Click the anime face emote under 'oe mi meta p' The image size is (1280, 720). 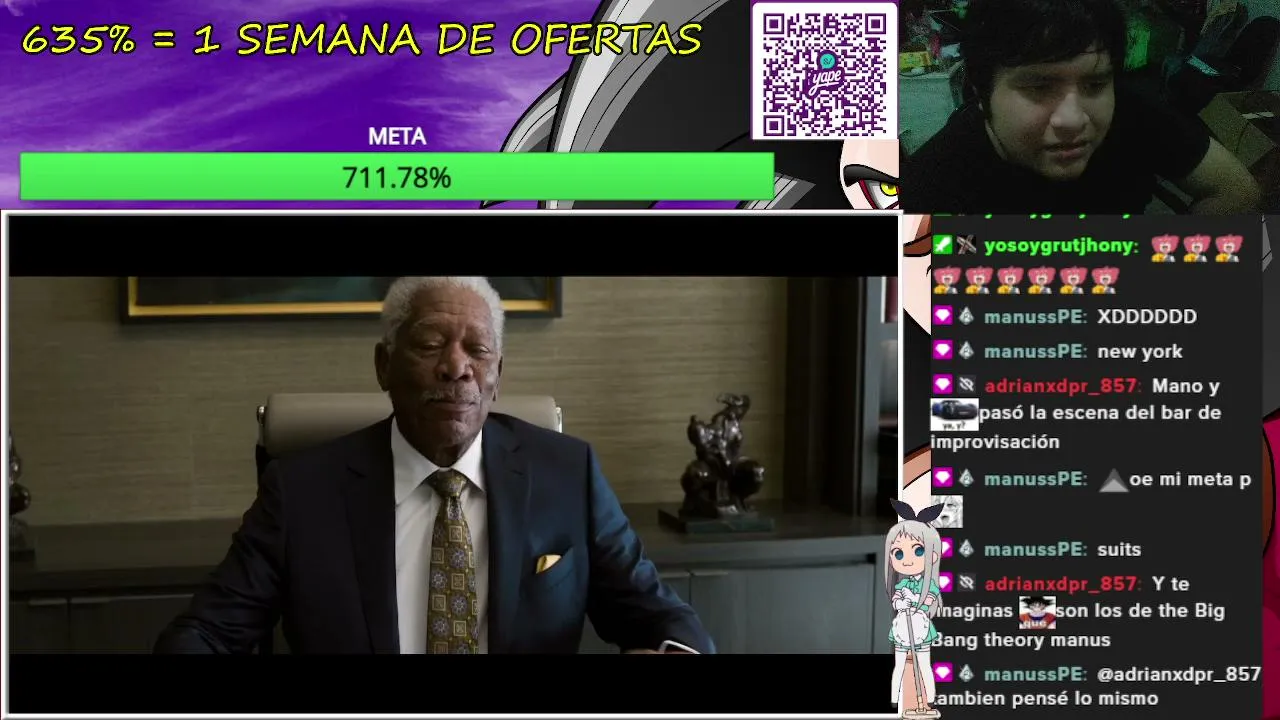[x=947, y=511]
